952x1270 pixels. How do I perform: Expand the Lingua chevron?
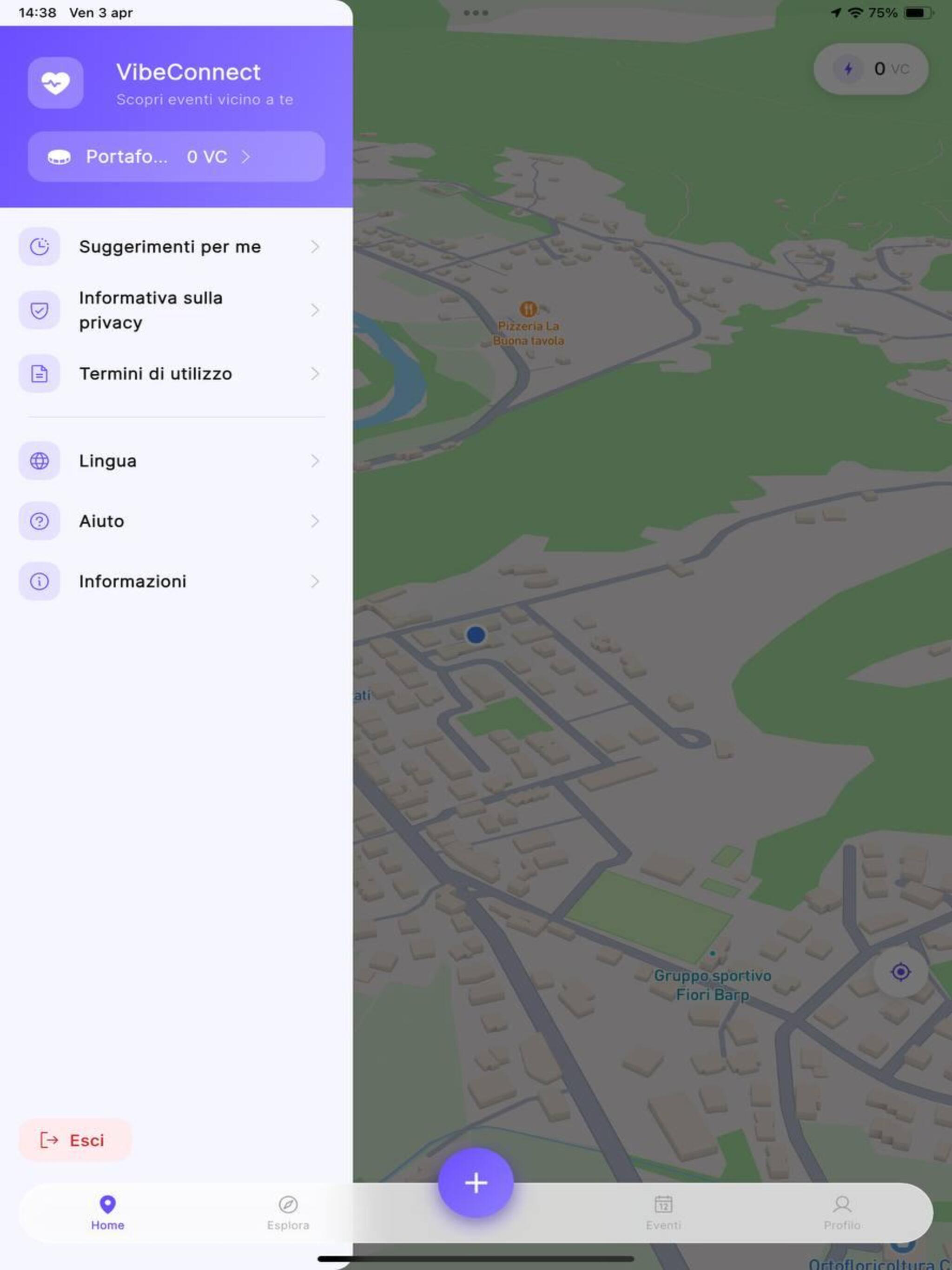(315, 461)
